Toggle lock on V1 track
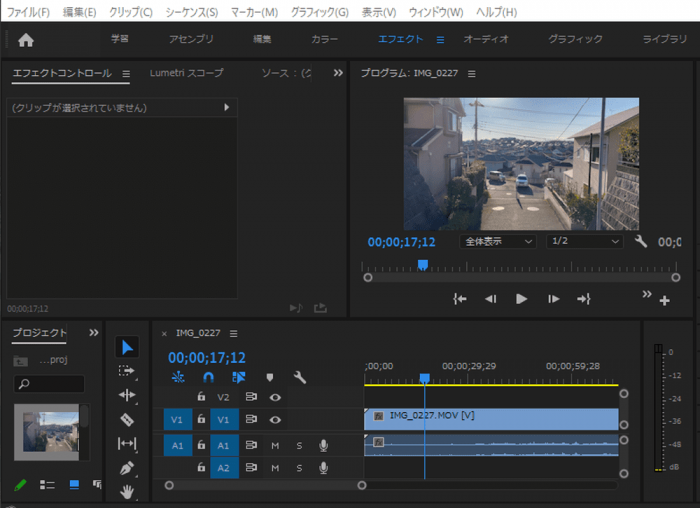Image resolution: width=700 pixels, height=508 pixels. point(201,419)
